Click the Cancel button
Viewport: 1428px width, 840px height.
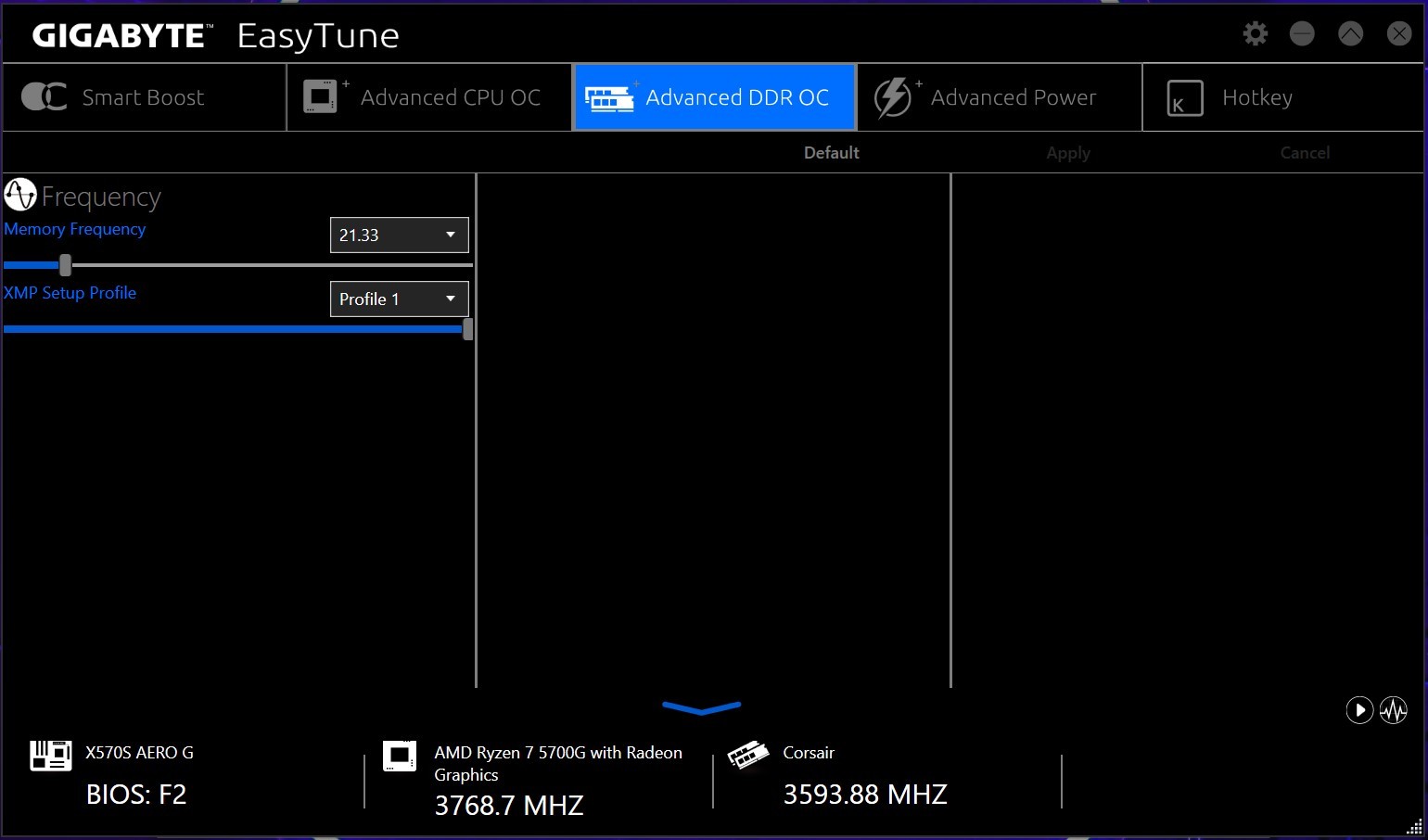pyautogui.click(x=1305, y=153)
